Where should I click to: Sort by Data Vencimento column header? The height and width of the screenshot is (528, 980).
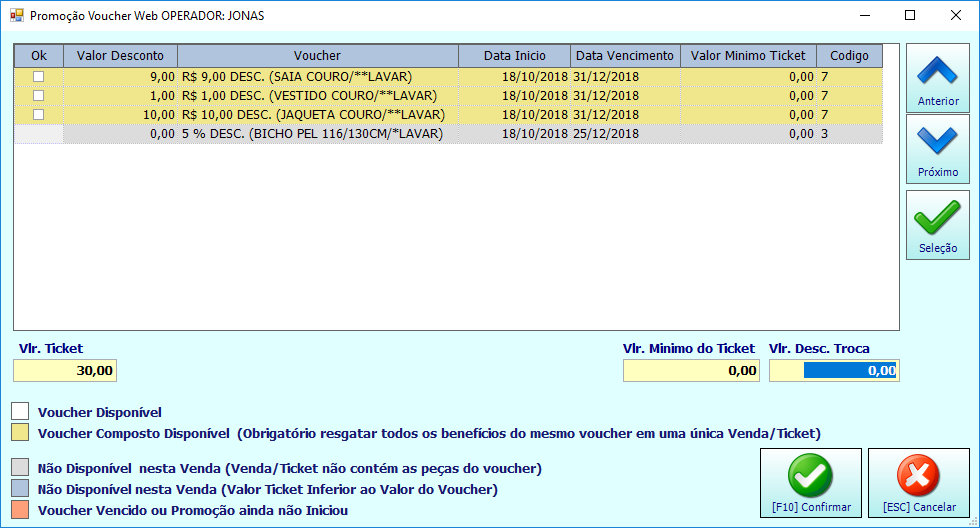coord(625,56)
